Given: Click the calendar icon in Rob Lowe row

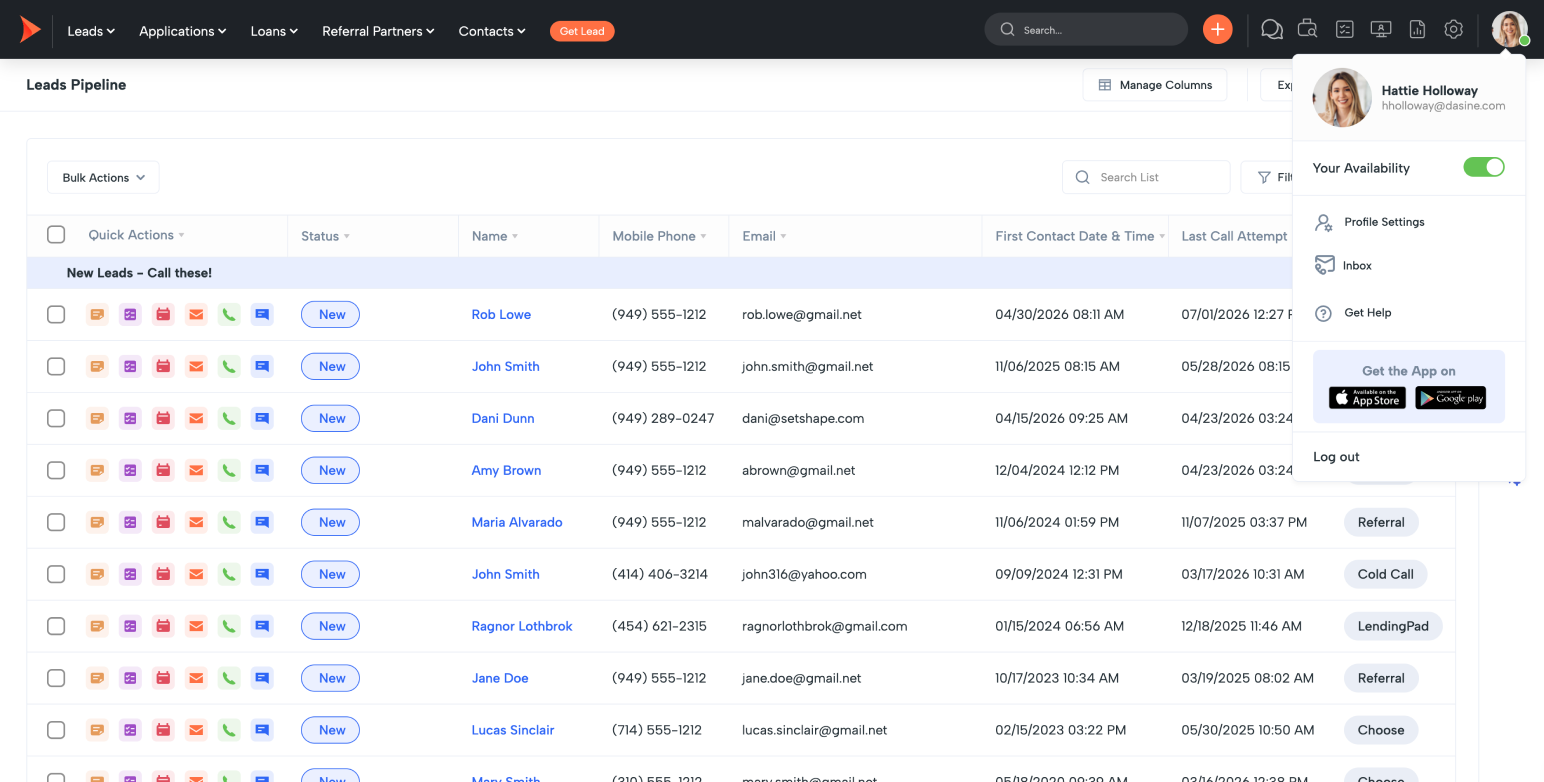Looking at the screenshot, I should pyautogui.click(x=163, y=314).
